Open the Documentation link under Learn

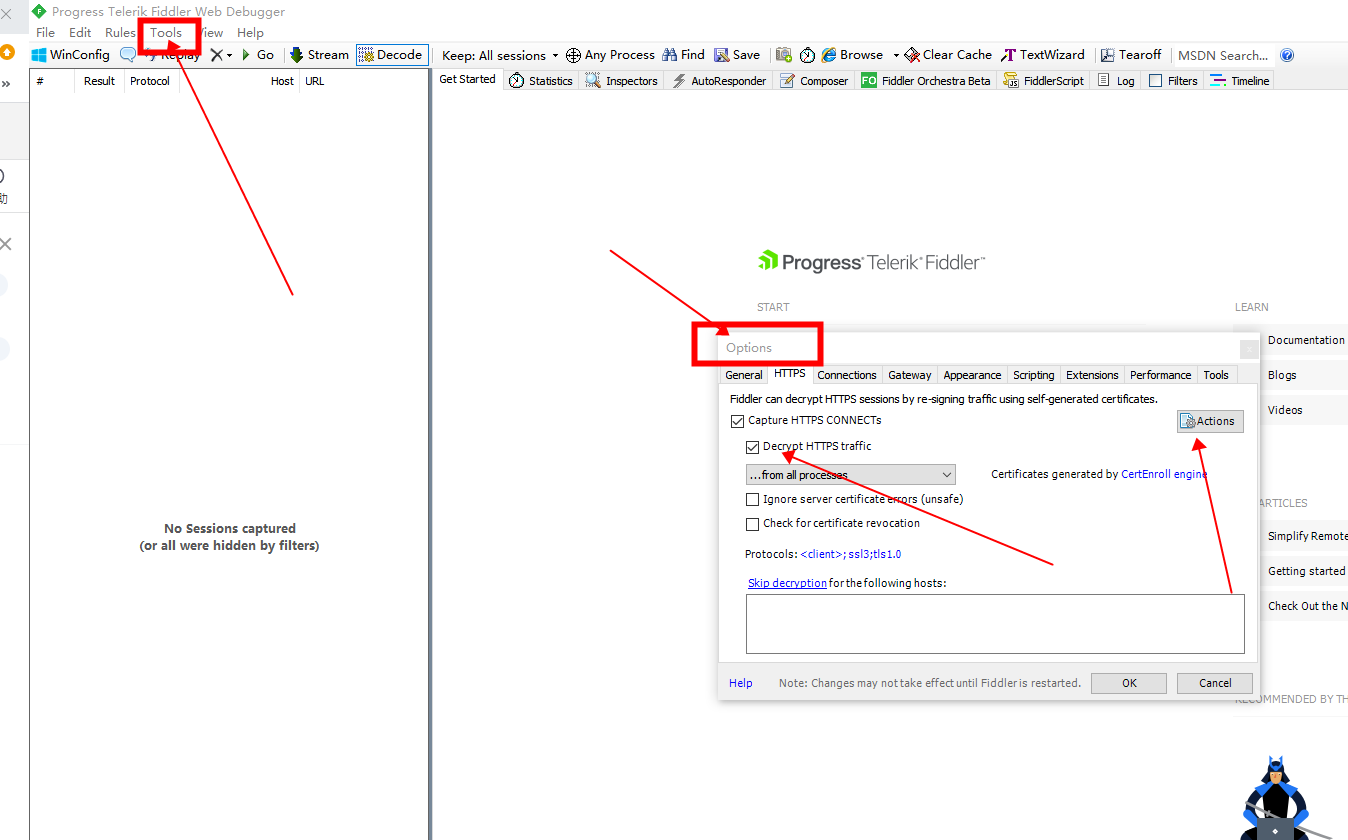(x=1306, y=340)
